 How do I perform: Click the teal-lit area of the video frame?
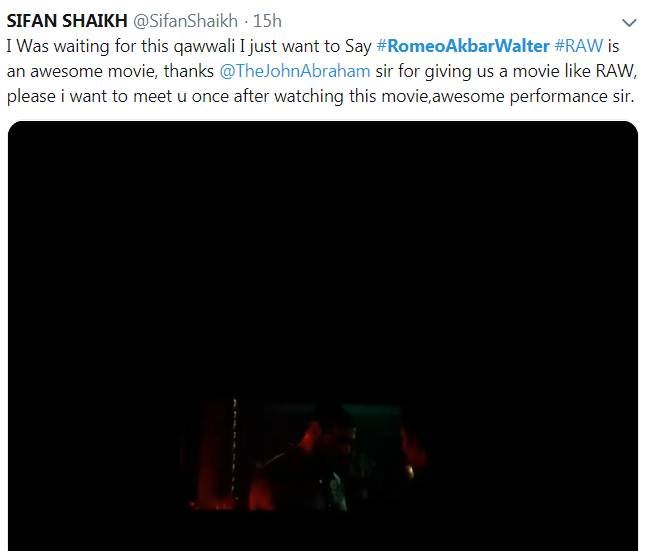point(370,436)
